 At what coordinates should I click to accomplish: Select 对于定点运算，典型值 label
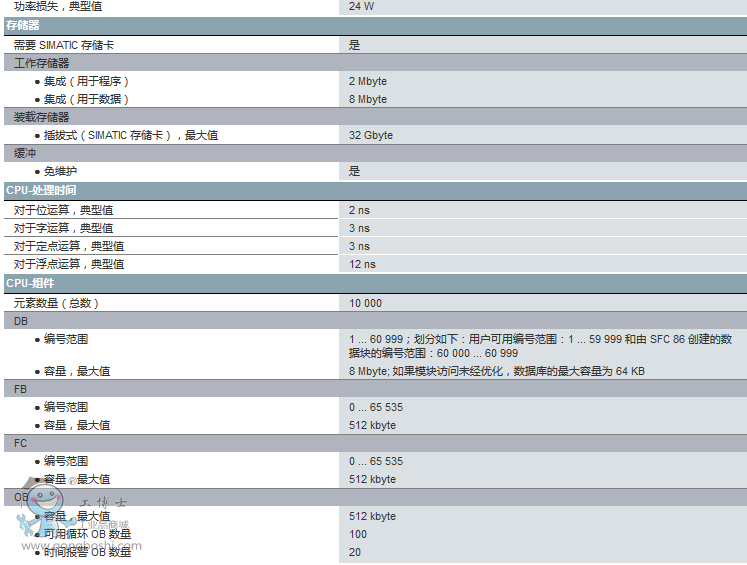[x=69, y=246]
